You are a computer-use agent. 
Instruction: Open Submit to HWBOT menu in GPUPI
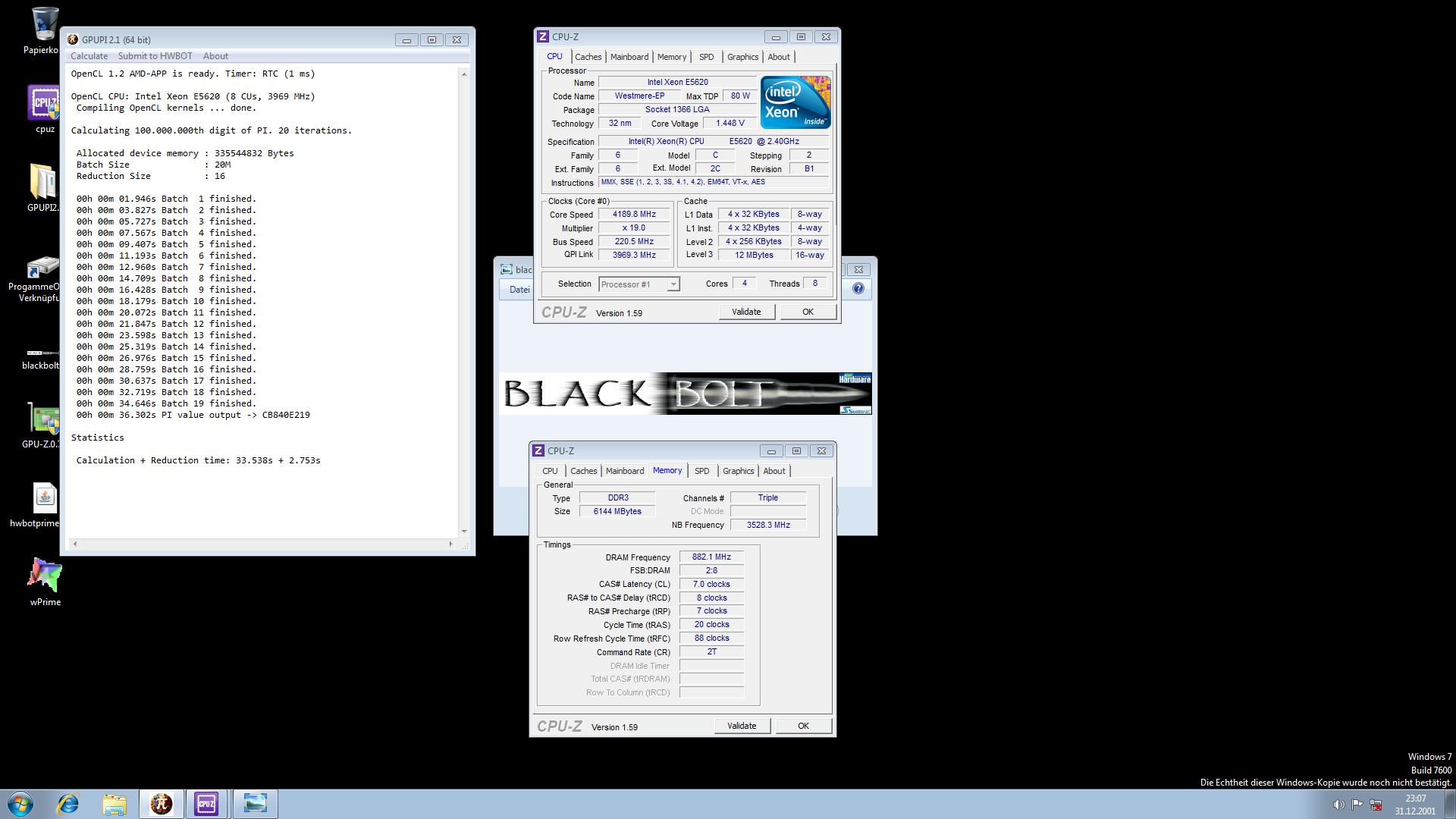(x=155, y=56)
